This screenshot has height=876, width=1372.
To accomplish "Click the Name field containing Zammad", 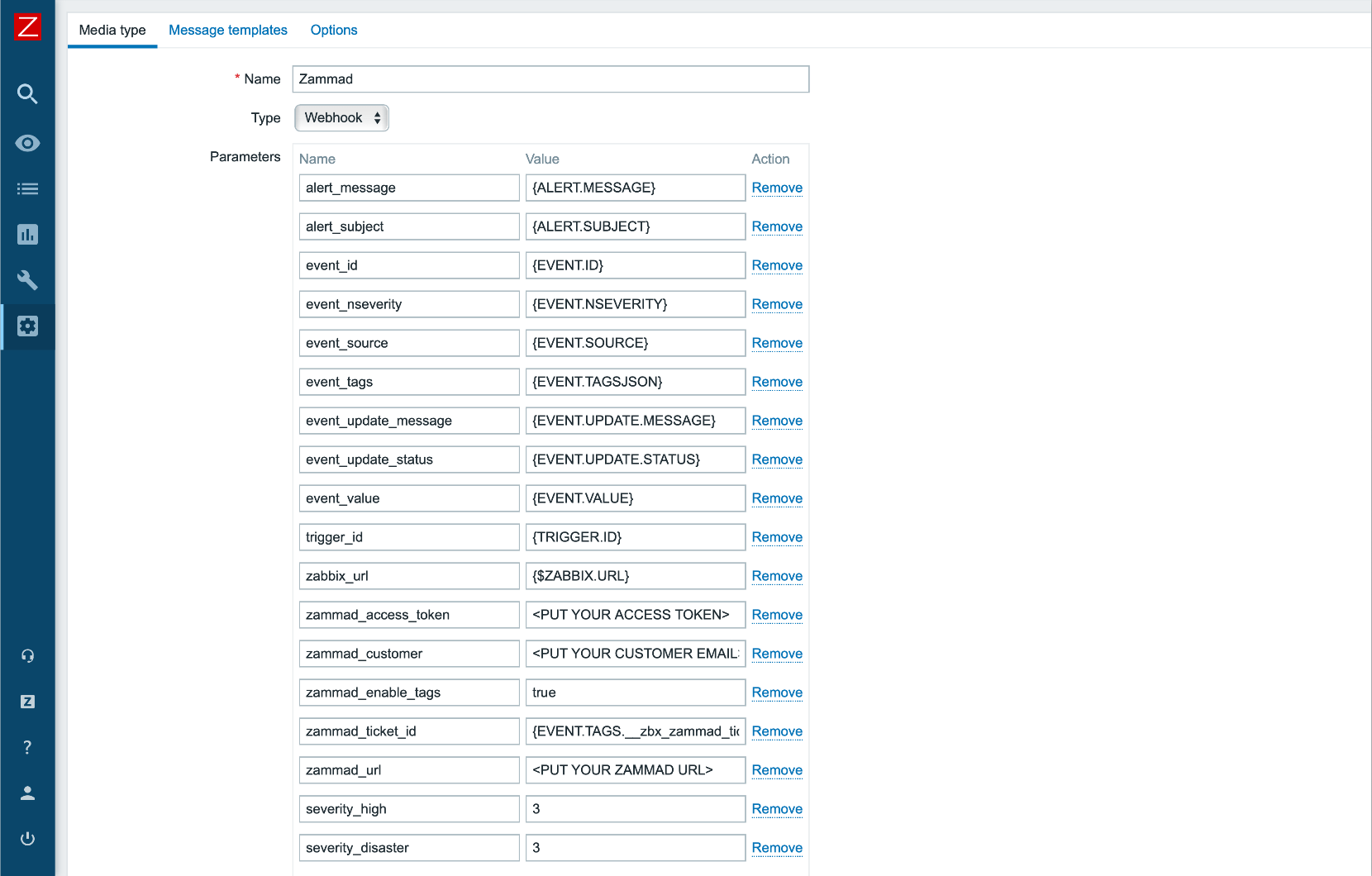I will click(550, 79).
